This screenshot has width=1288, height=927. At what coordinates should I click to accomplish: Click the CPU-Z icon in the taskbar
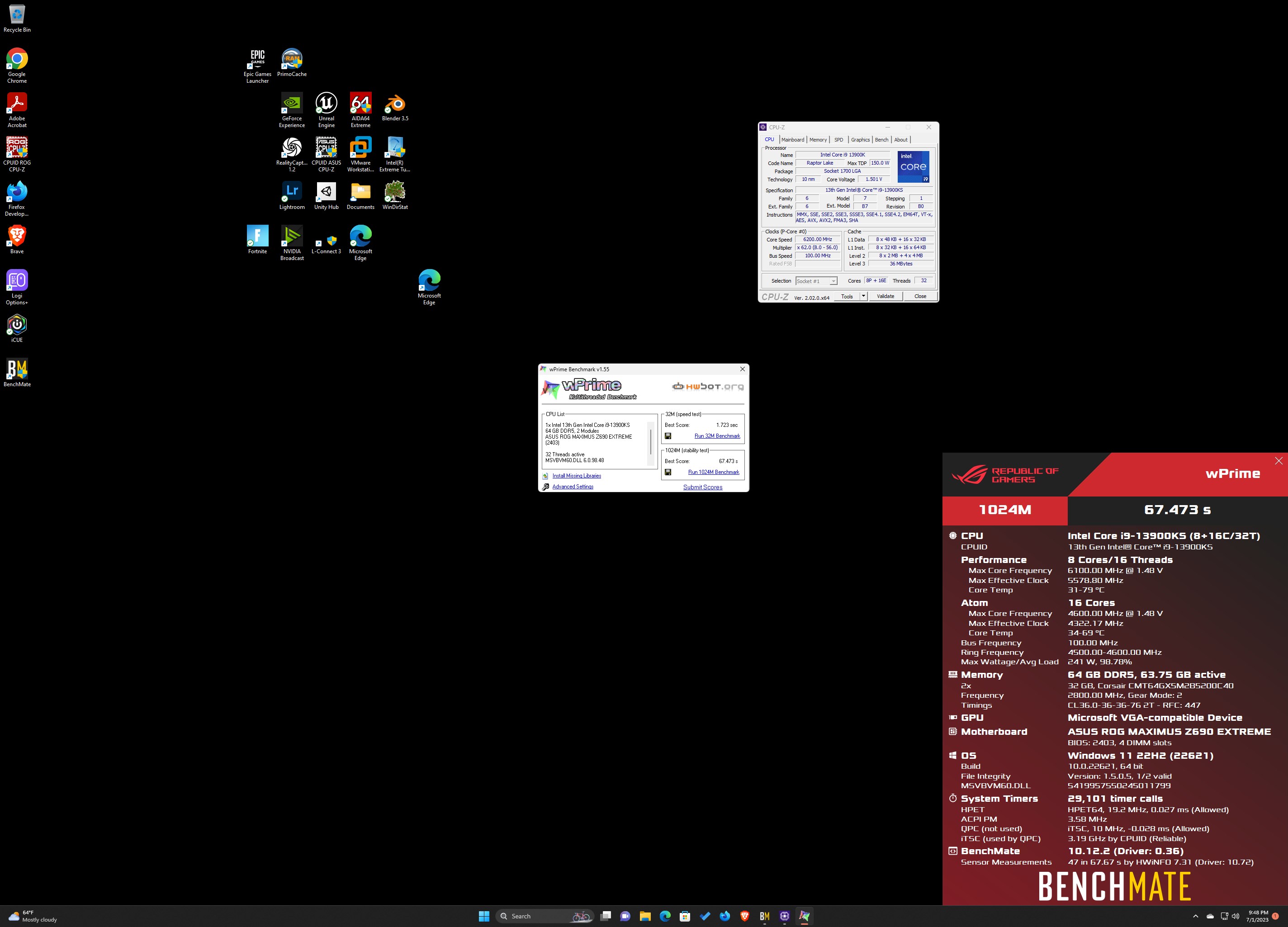(784, 916)
